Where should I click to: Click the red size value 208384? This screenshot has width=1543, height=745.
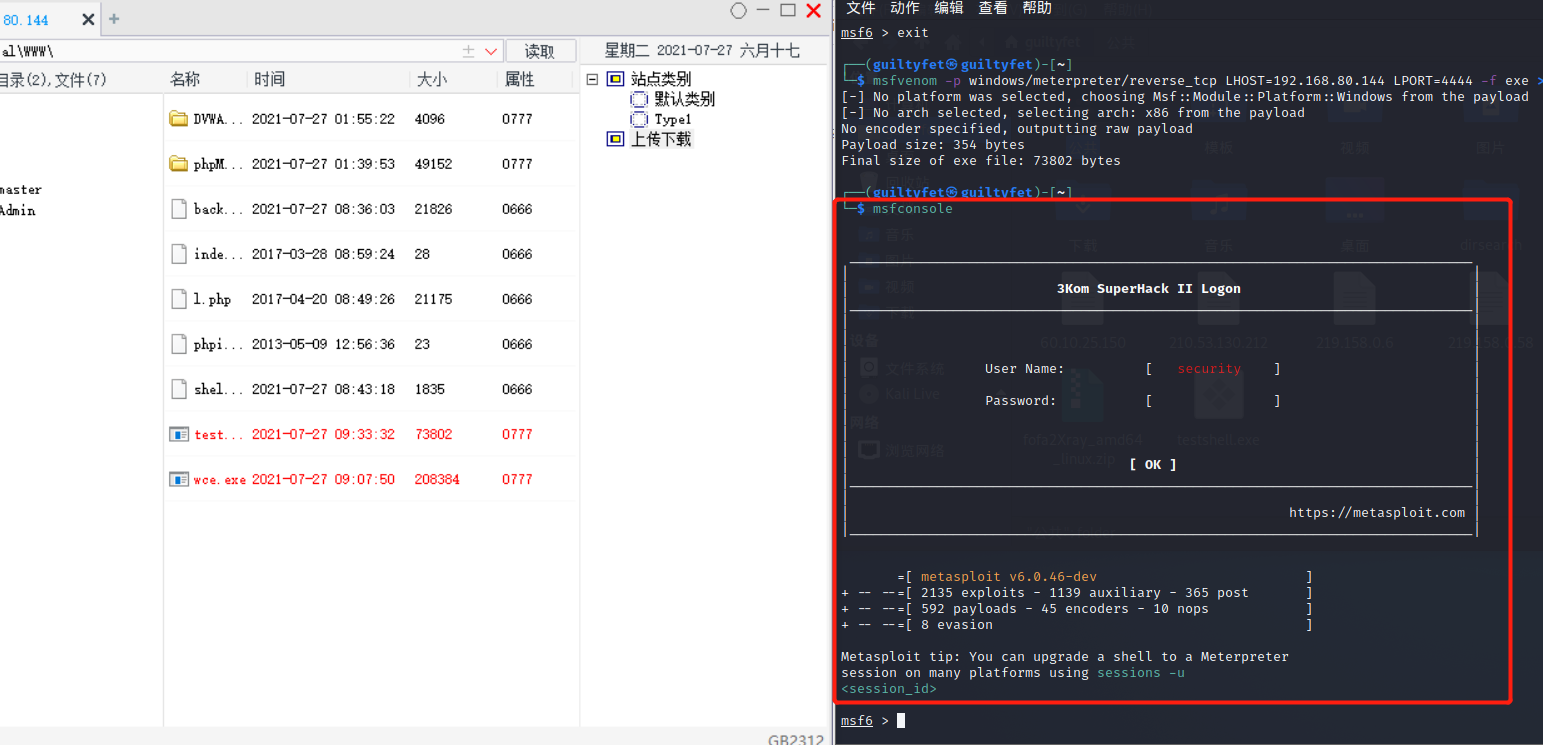[x=437, y=479]
